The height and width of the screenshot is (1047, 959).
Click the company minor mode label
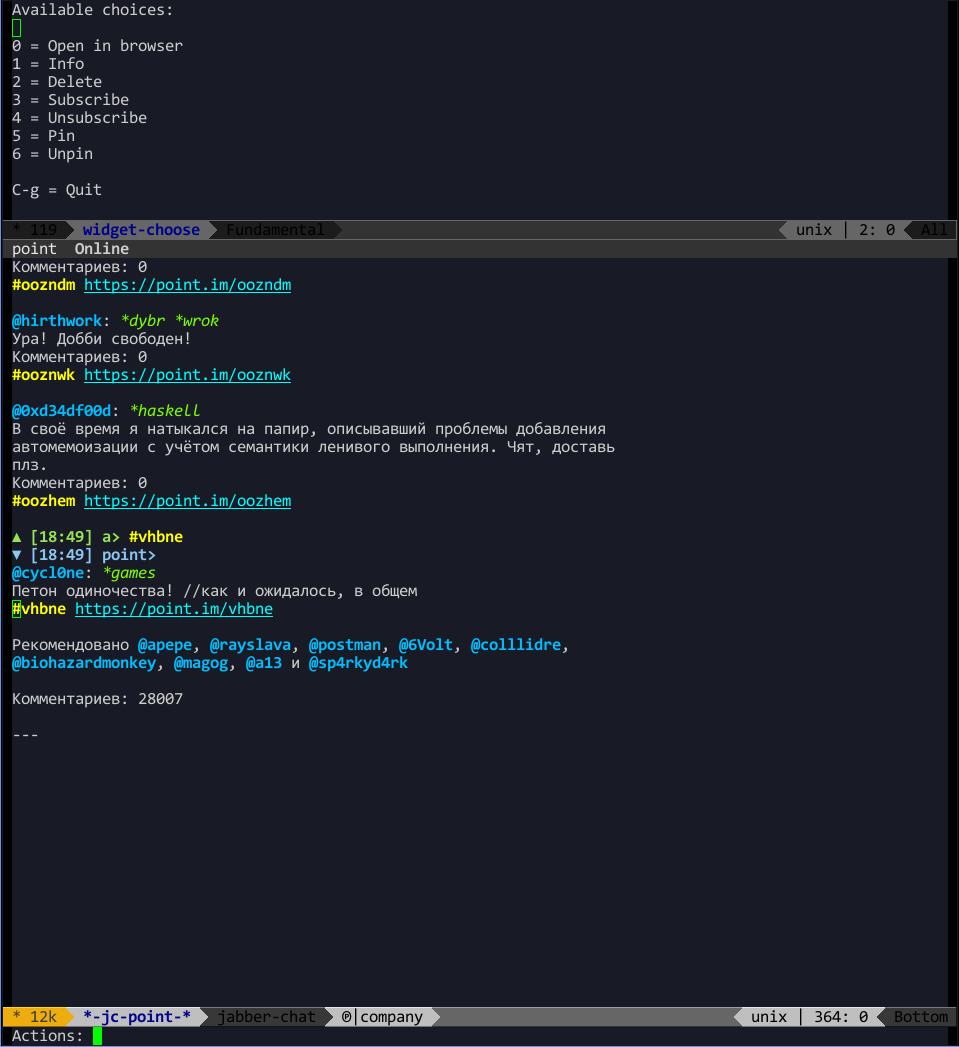click(x=391, y=1017)
